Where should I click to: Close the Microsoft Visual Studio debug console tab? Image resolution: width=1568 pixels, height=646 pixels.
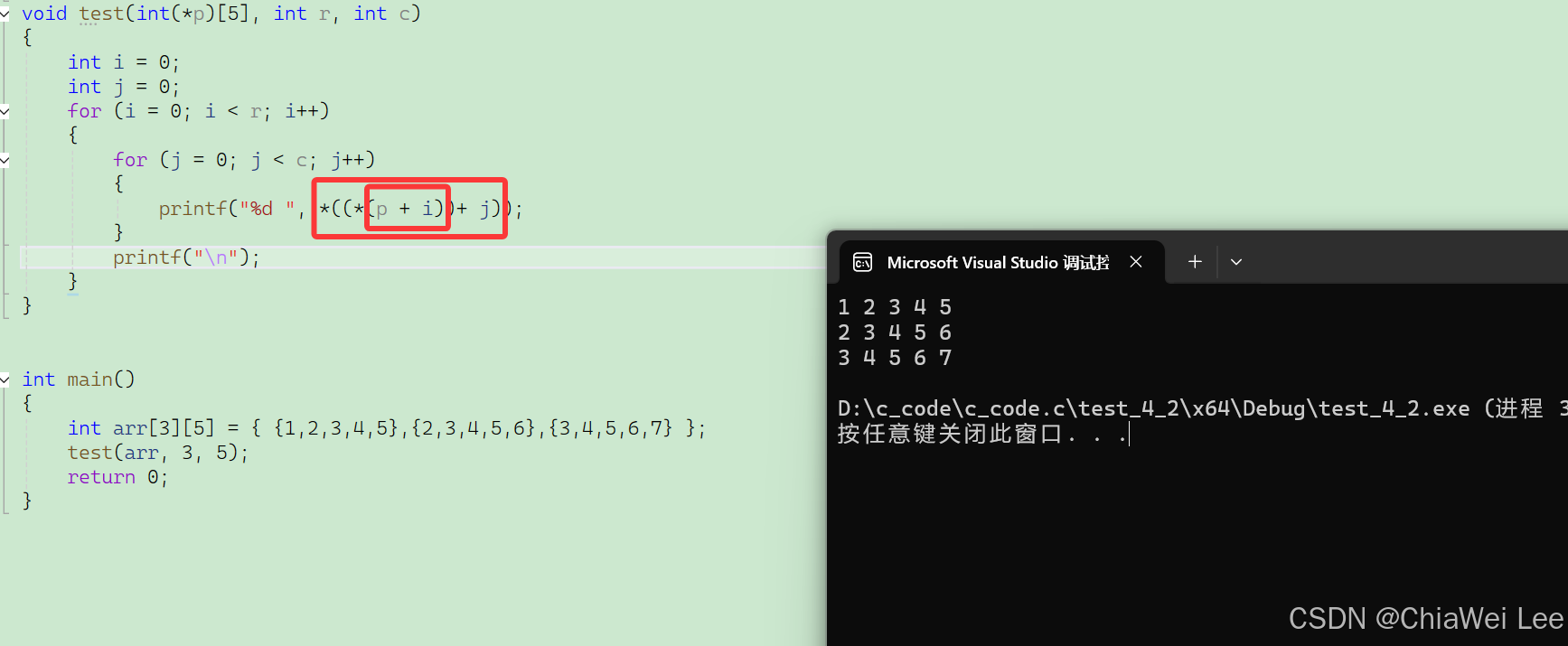coord(1136,262)
